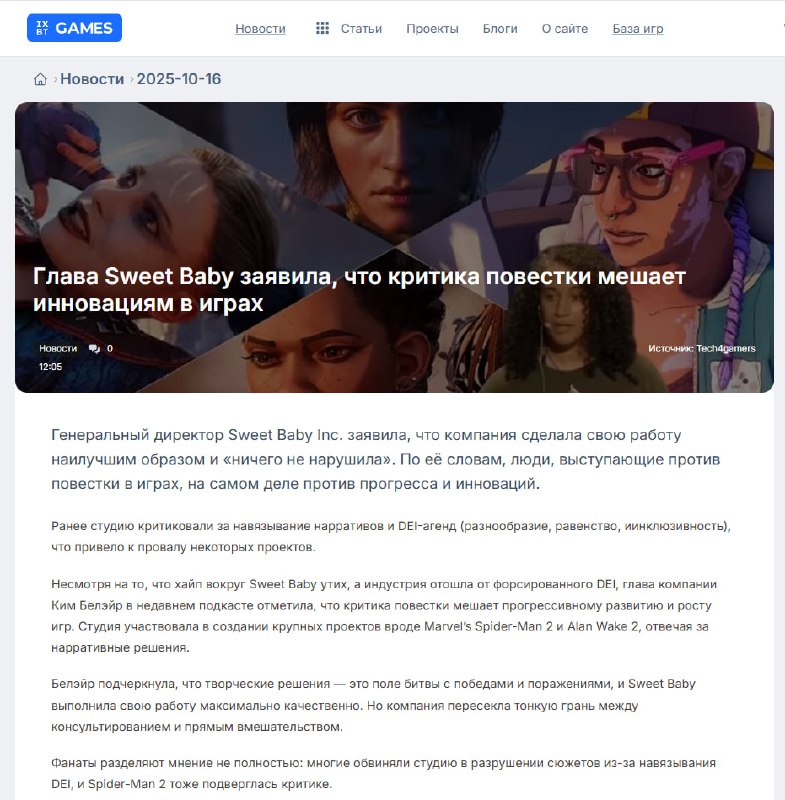Open the 2025-10-16 date breadcrumb
The width and height of the screenshot is (785, 800).
pos(179,79)
